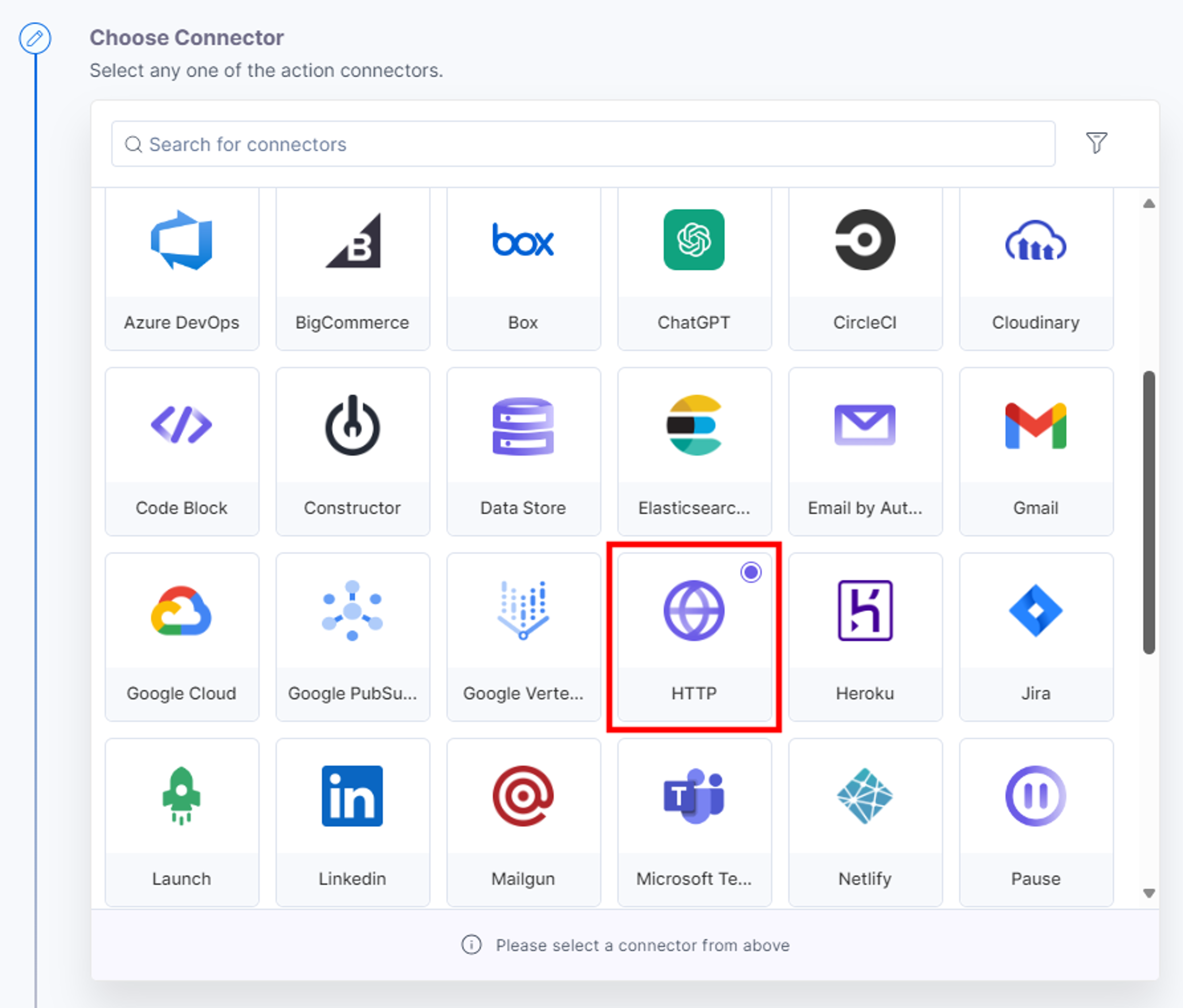1183x1008 pixels.
Task: Click the Linkedin label text
Action: (352, 878)
